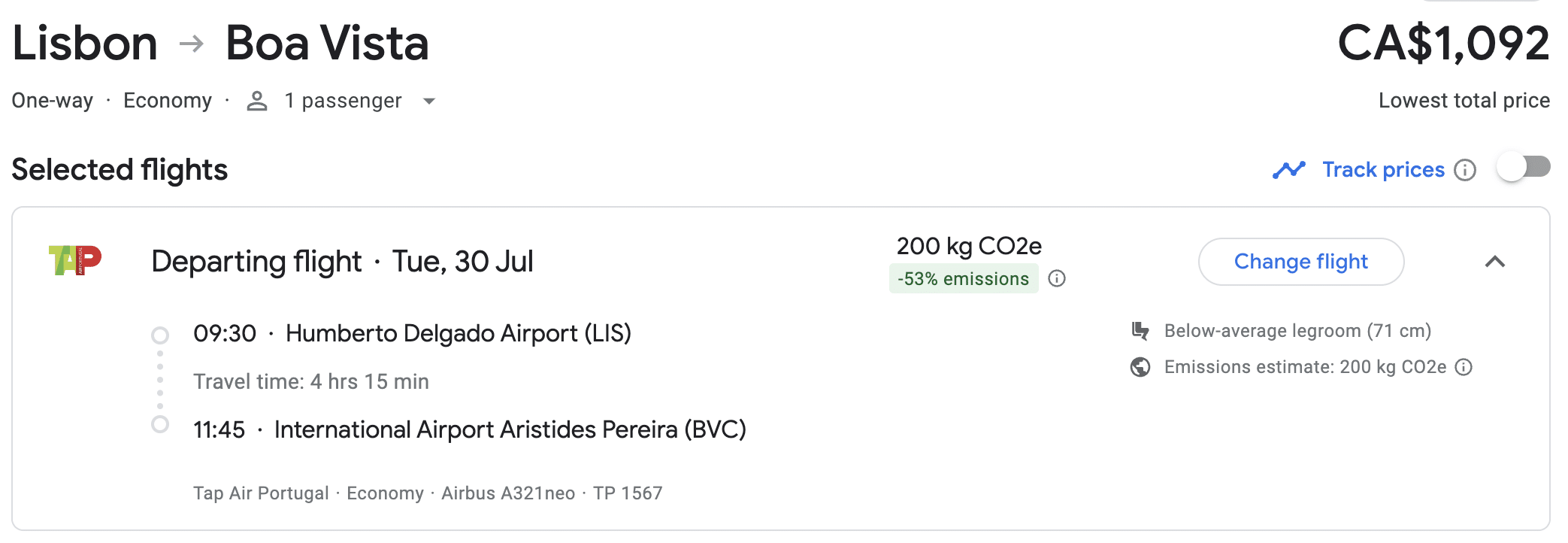Screen dimensions: 1568x543
Task: Open the Track prices info tooltip icon
Action: click(x=1465, y=170)
